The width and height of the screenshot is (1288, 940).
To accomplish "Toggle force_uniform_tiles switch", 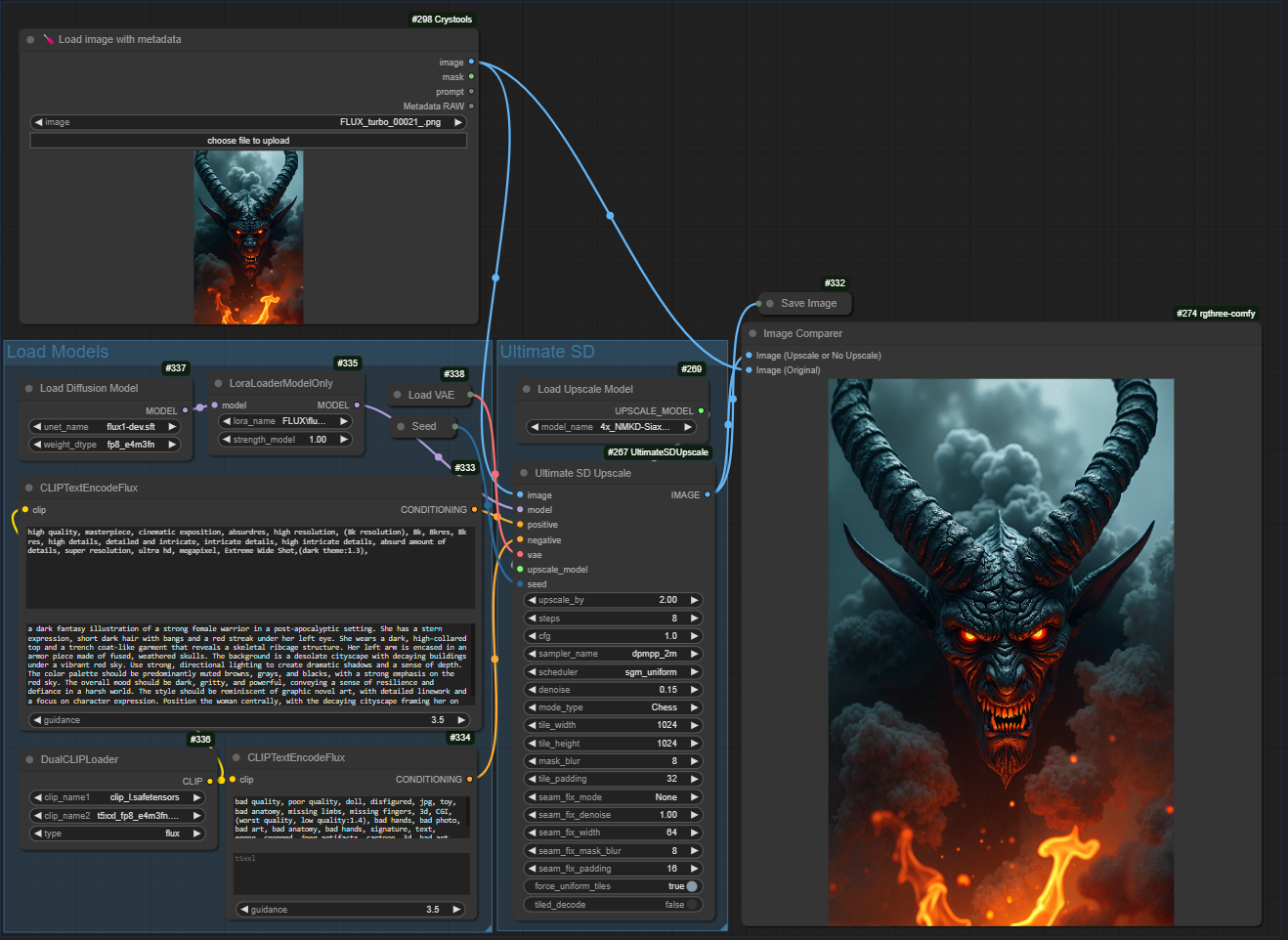I will click(x=691, y=886).
